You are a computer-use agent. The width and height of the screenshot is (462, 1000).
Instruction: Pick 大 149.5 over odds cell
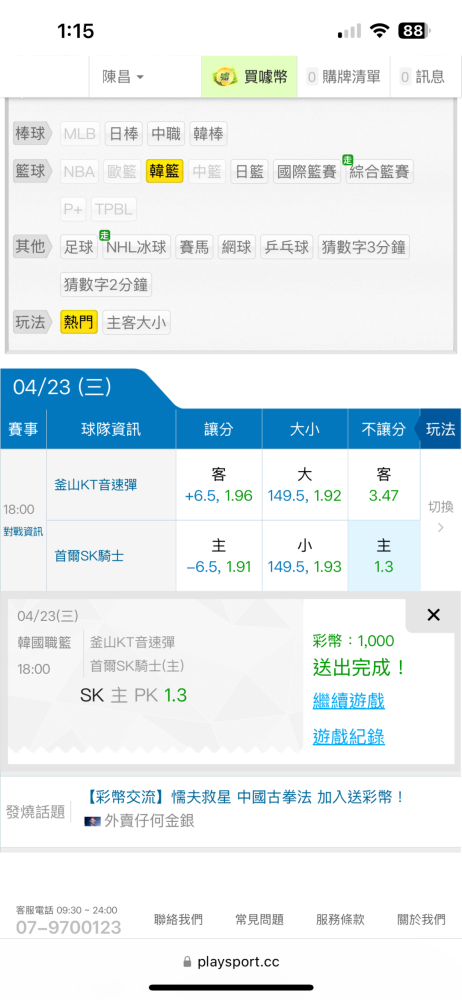pos(304,485)
